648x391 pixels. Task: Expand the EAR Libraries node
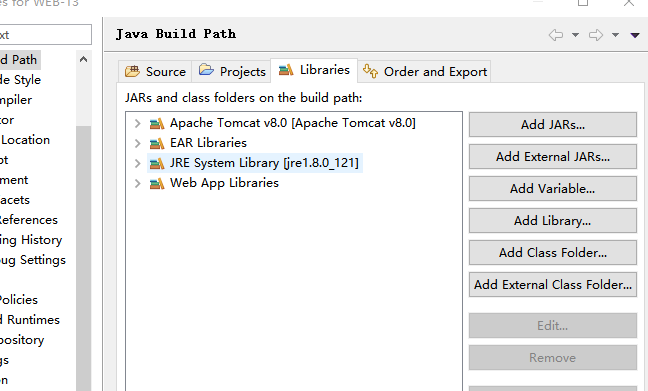[x=138, y=143]
